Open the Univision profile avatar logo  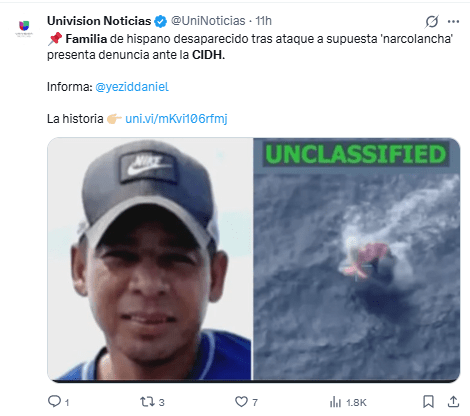[24, 28]
